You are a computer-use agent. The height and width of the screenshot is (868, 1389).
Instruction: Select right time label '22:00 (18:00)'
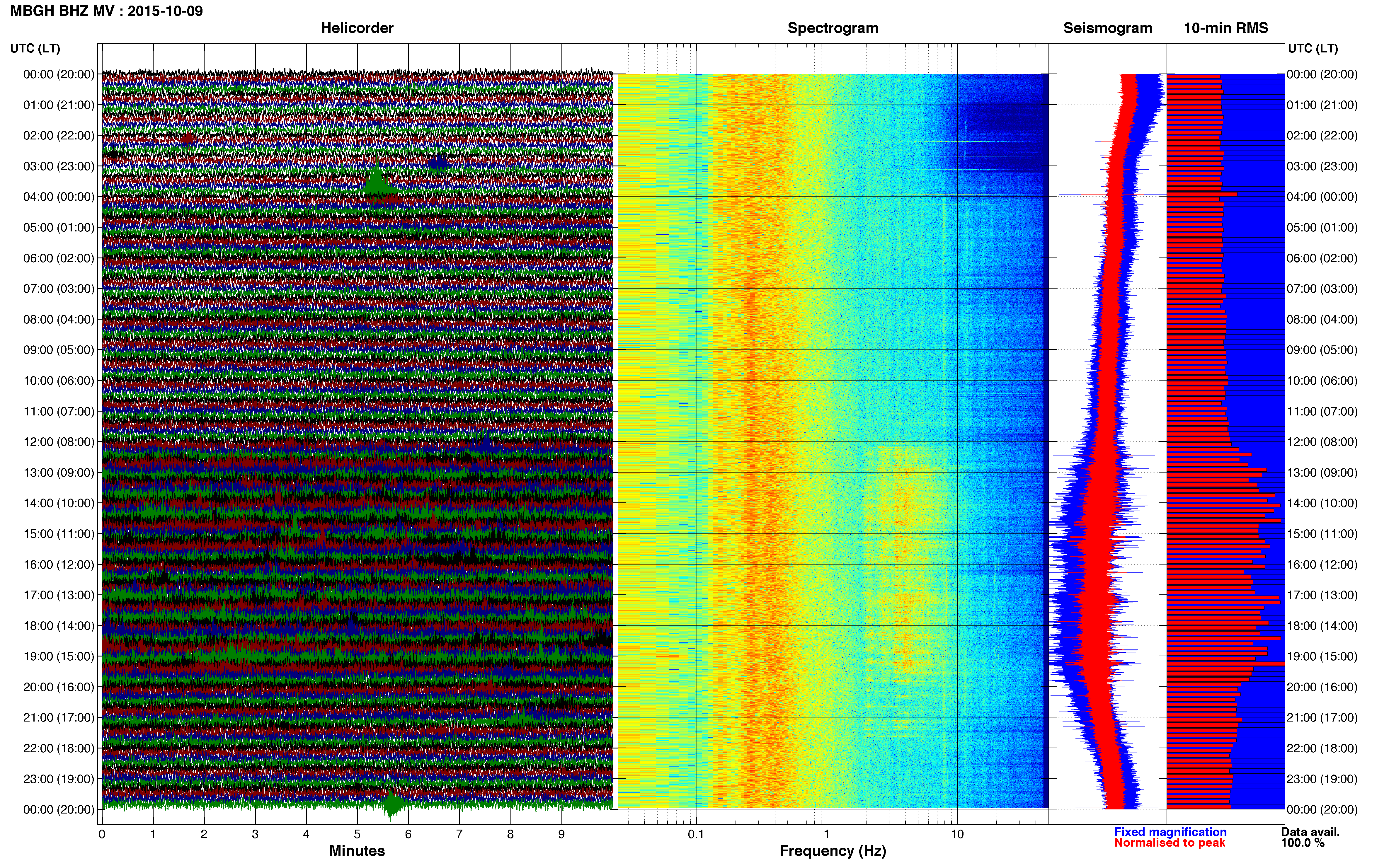[1322, 748]
